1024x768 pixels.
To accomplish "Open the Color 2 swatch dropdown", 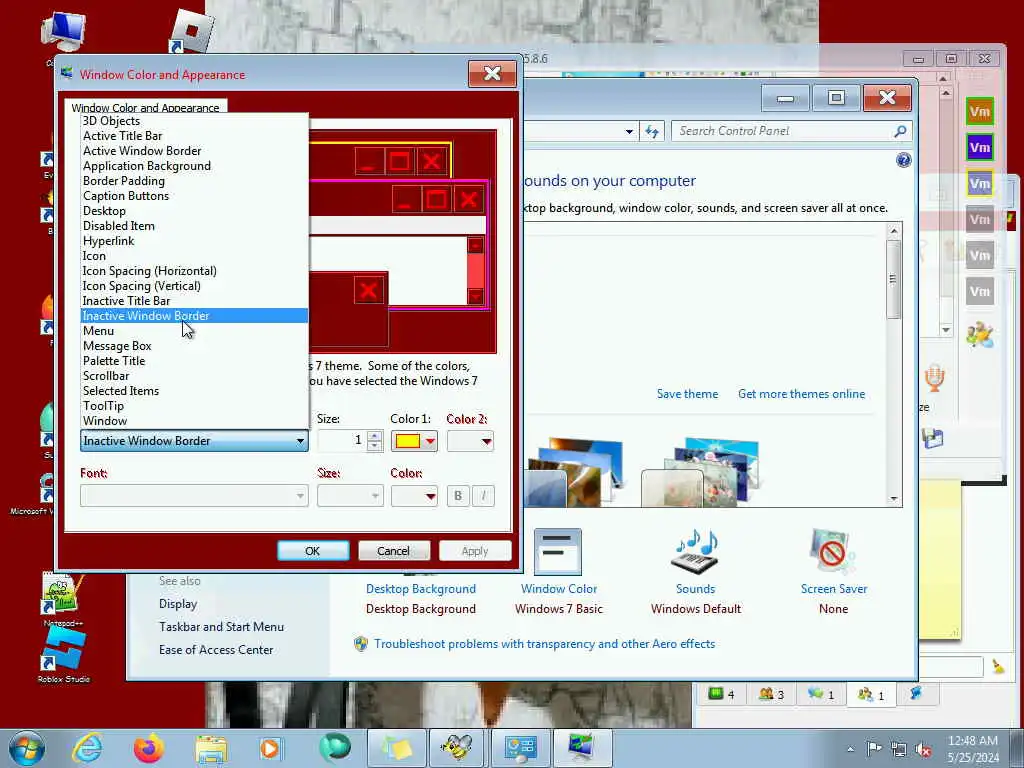I will pos(470,441).
